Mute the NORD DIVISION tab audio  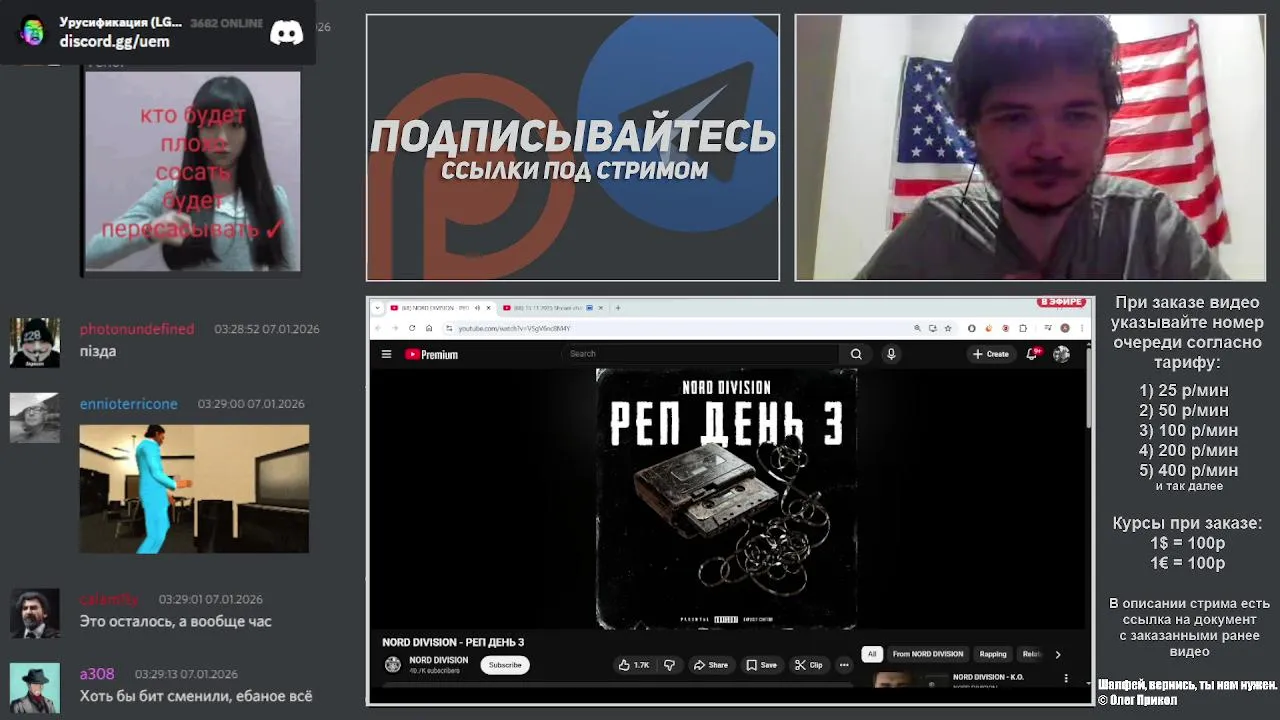coord(477,308)
